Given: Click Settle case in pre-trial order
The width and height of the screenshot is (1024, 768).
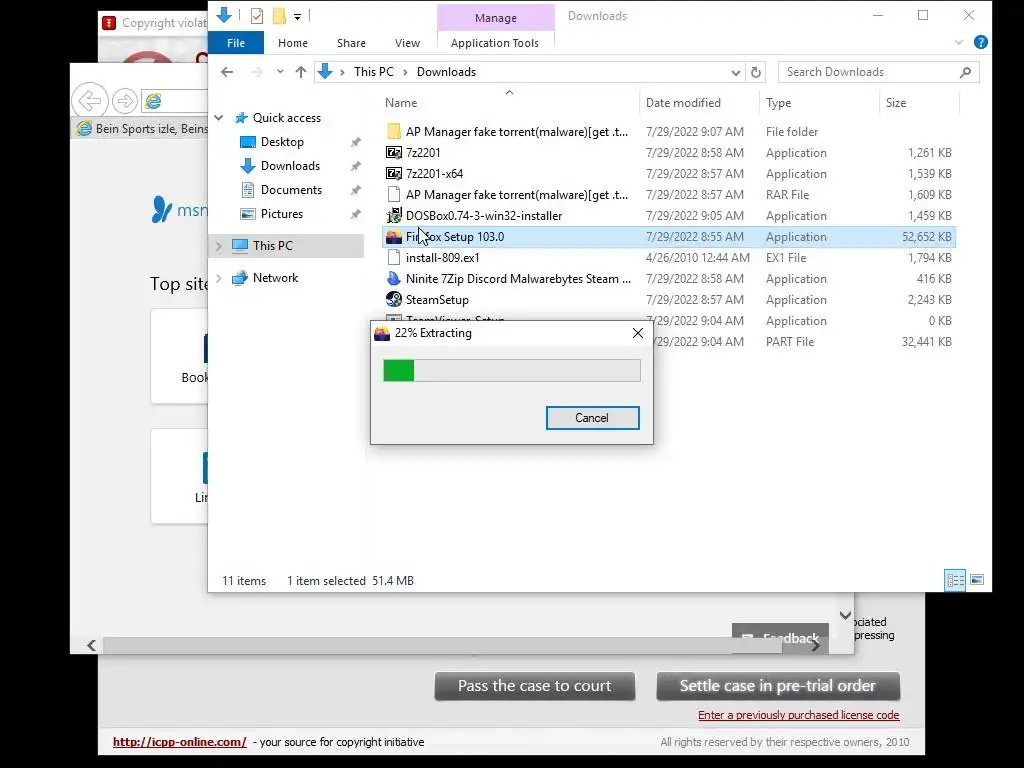Looking at the screenshot, I should coord(778,686).
